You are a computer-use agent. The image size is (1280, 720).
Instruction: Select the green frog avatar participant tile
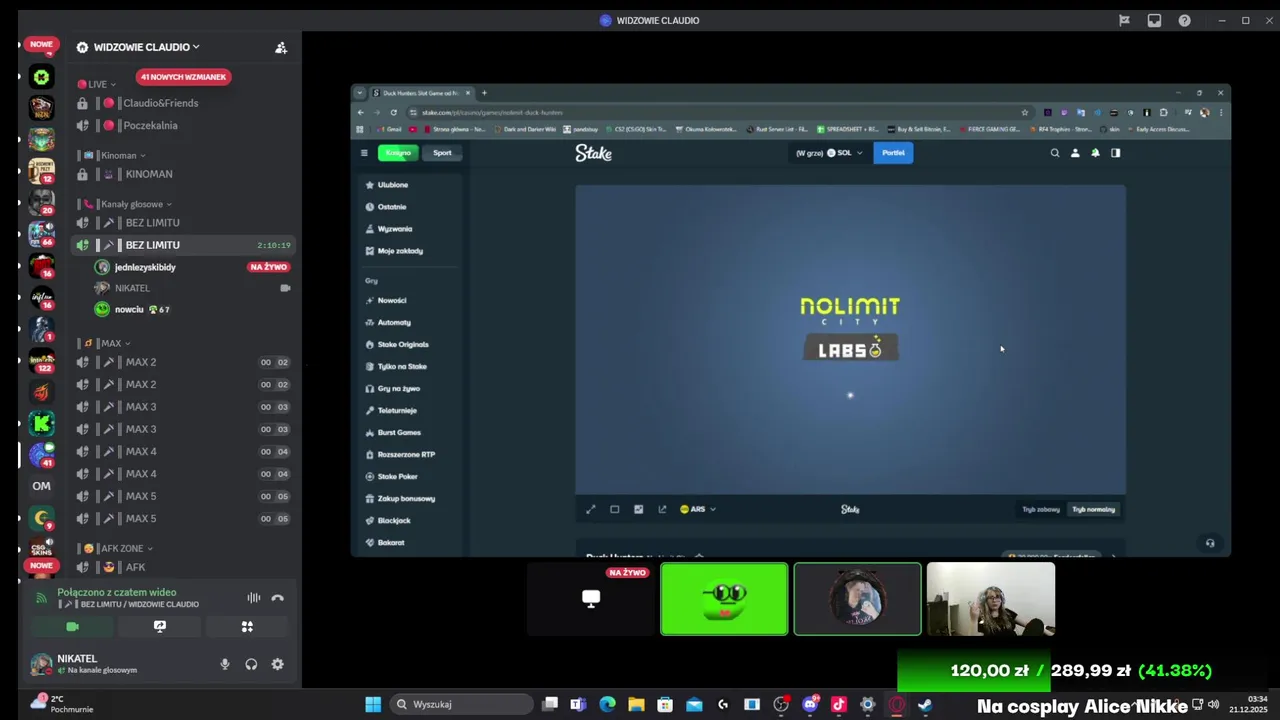pos(724,599)
